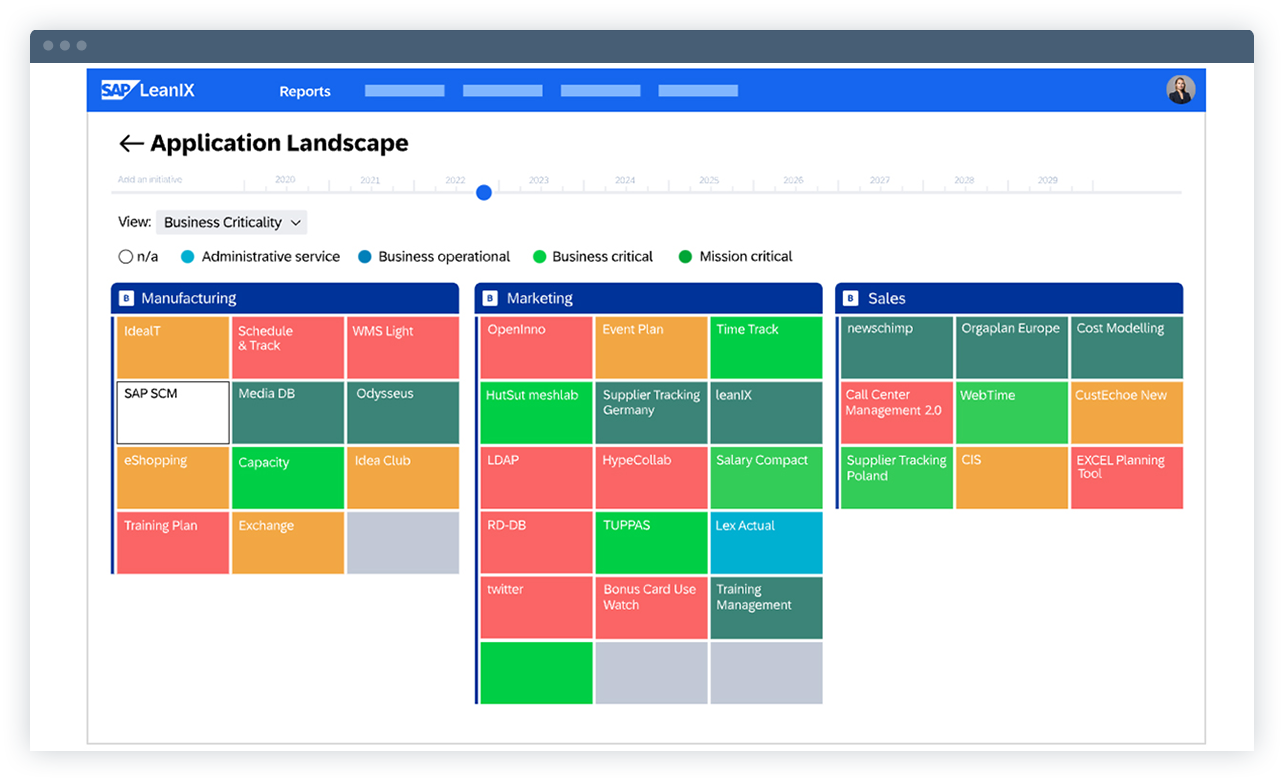This screenshot has height=780, width=1284.
Task: Click the back arrow beside Application Landscape
Action: [x=131, y=143]
